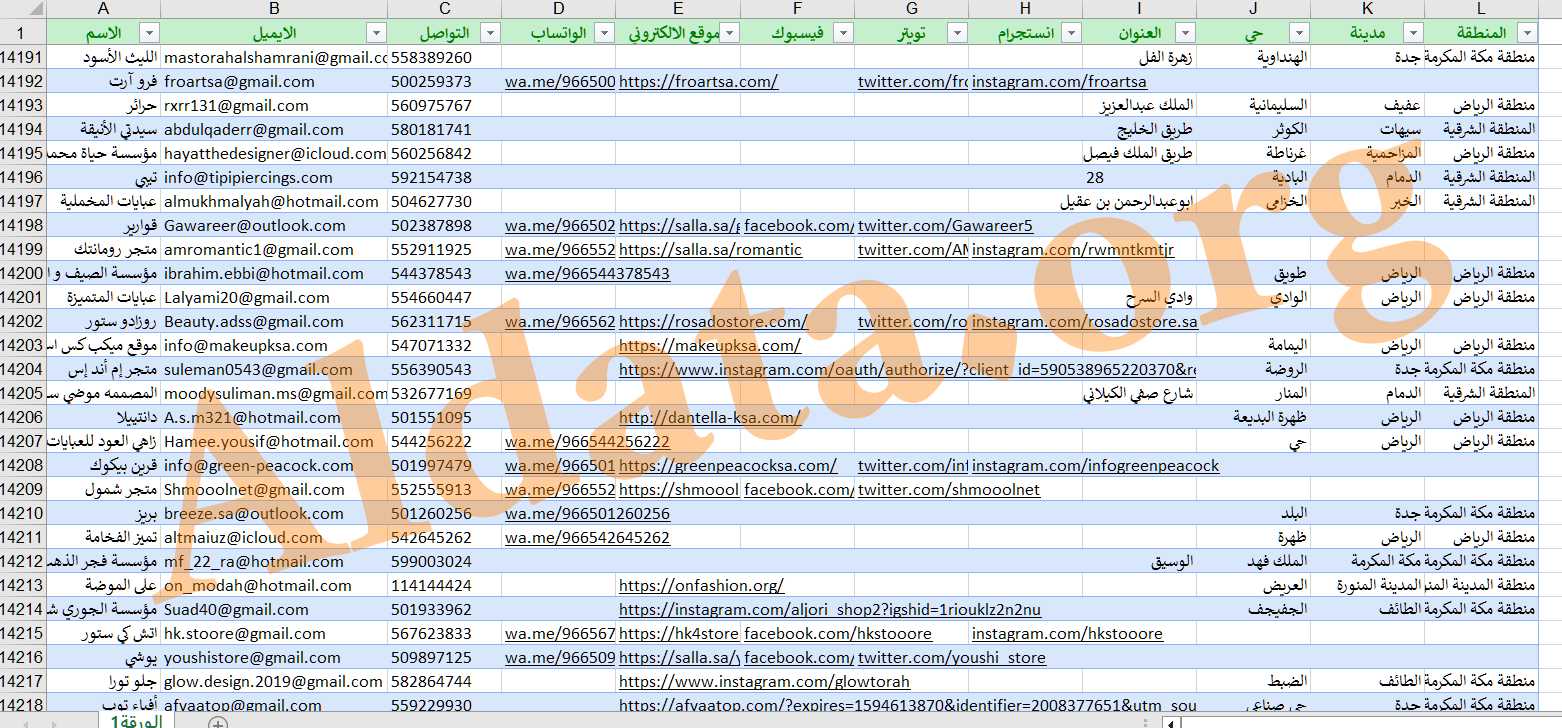This screenshot has height=728, width=1562.
Task: Select column A header
Action: [x=104, y=9]
